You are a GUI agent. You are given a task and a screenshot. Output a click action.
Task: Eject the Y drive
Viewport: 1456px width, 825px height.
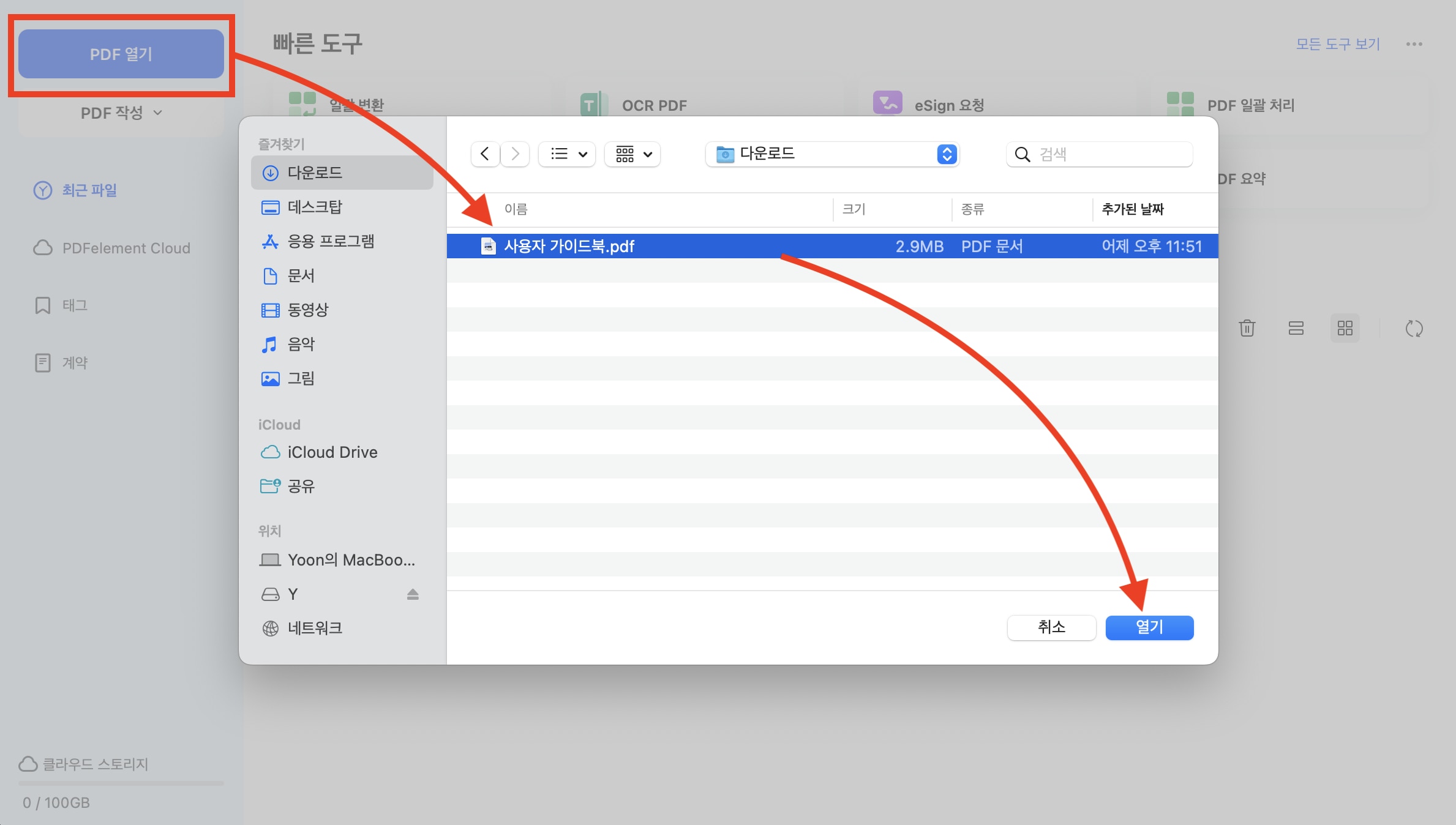click(x=413, y=594)
